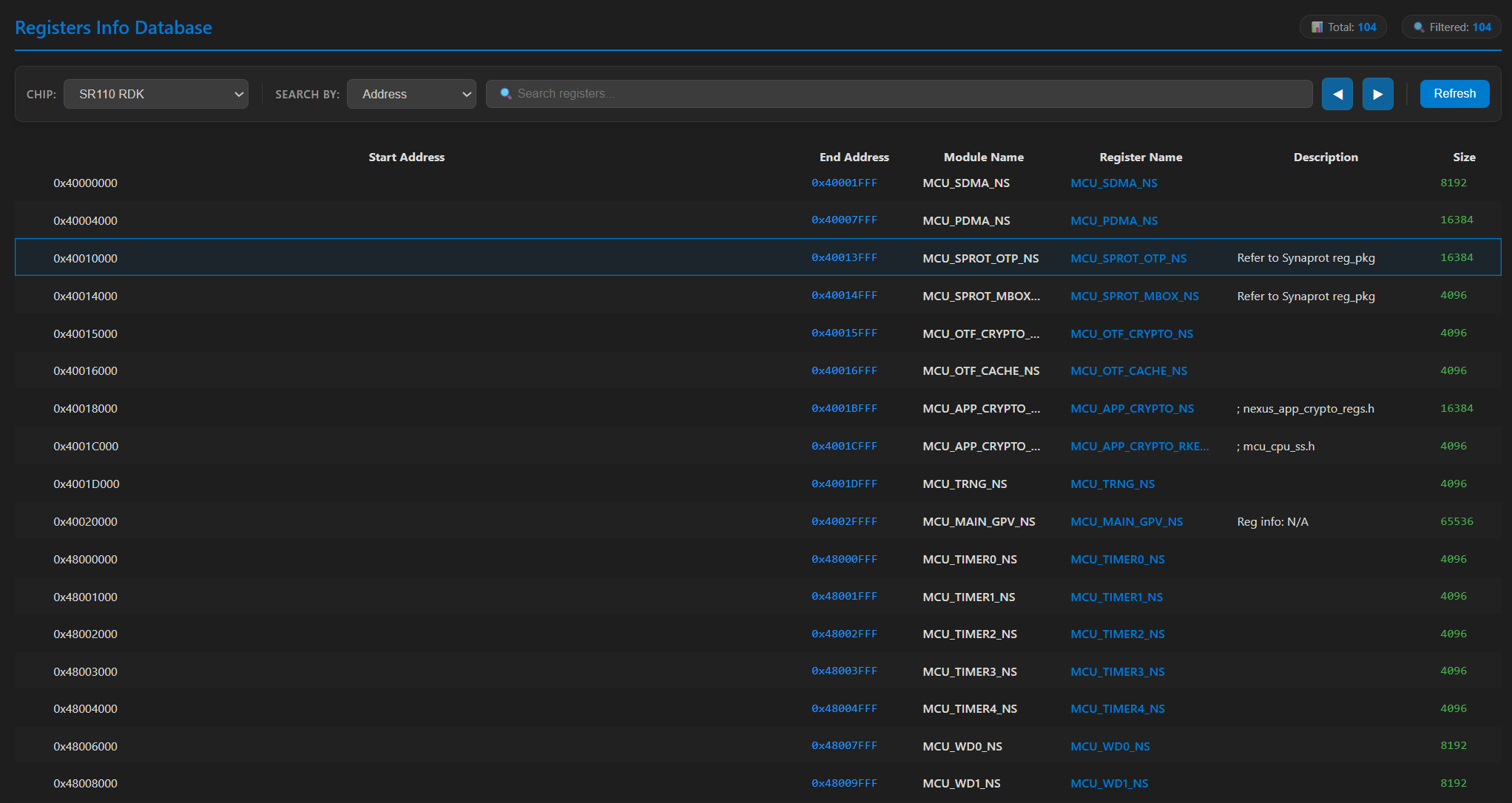Click the Refresh button
This screenshot has width=1512, height=803.
1454,94
